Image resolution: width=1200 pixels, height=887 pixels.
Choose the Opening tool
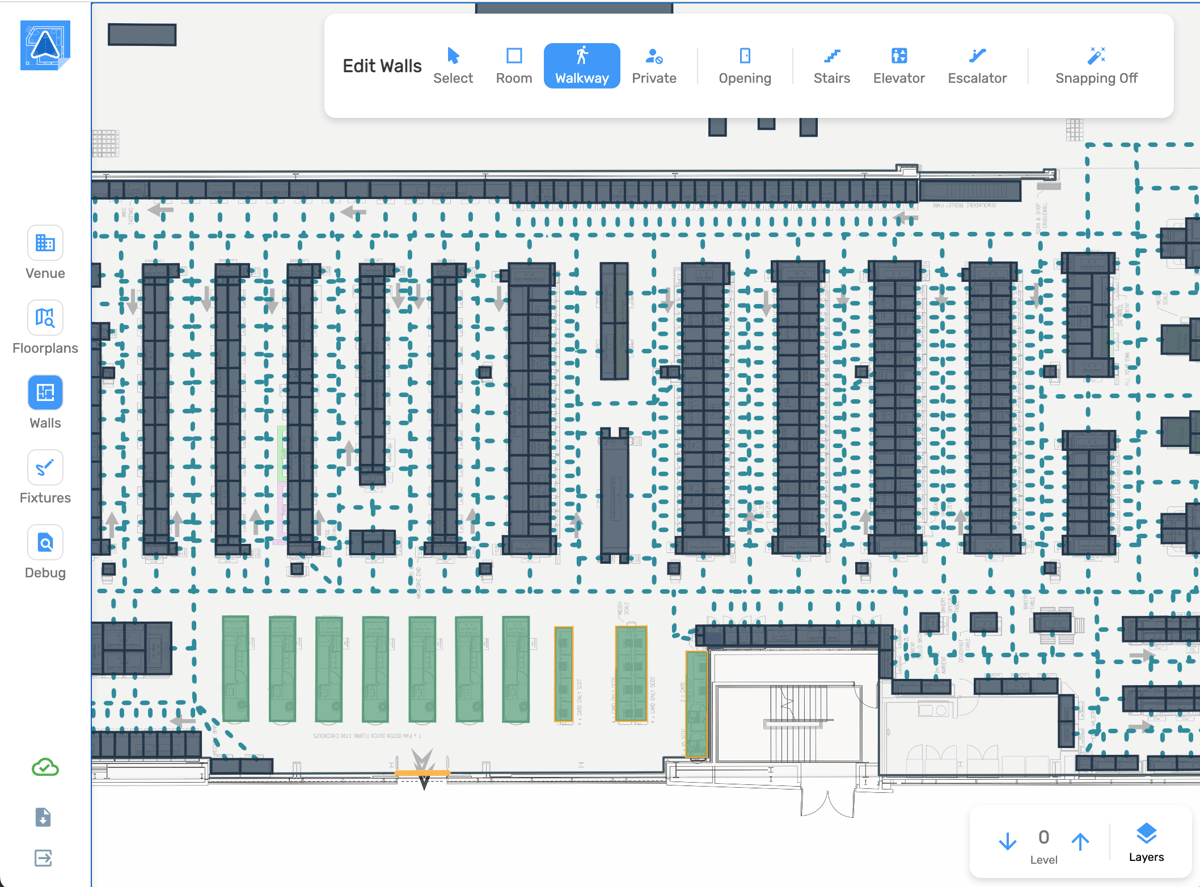(745, 66)
